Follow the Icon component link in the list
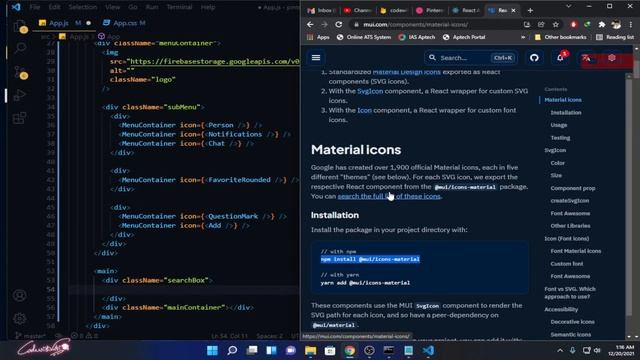Image resolution: width=640 pixels, height=360 pixels. (x=364, y=110)
